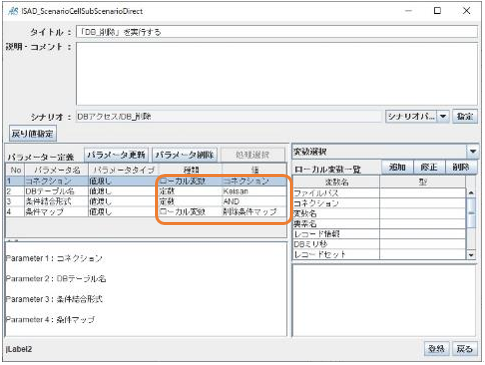Click inside the 説明・コメント text area

point(277,74)
